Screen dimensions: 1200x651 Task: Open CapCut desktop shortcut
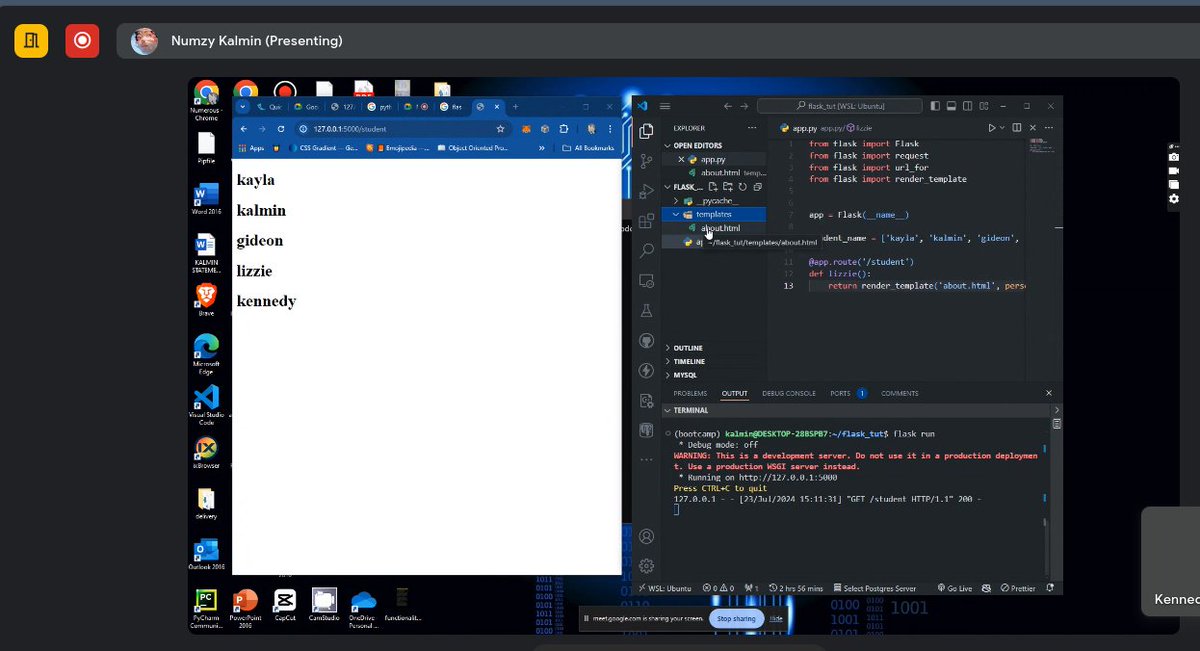tap(285, 605)
